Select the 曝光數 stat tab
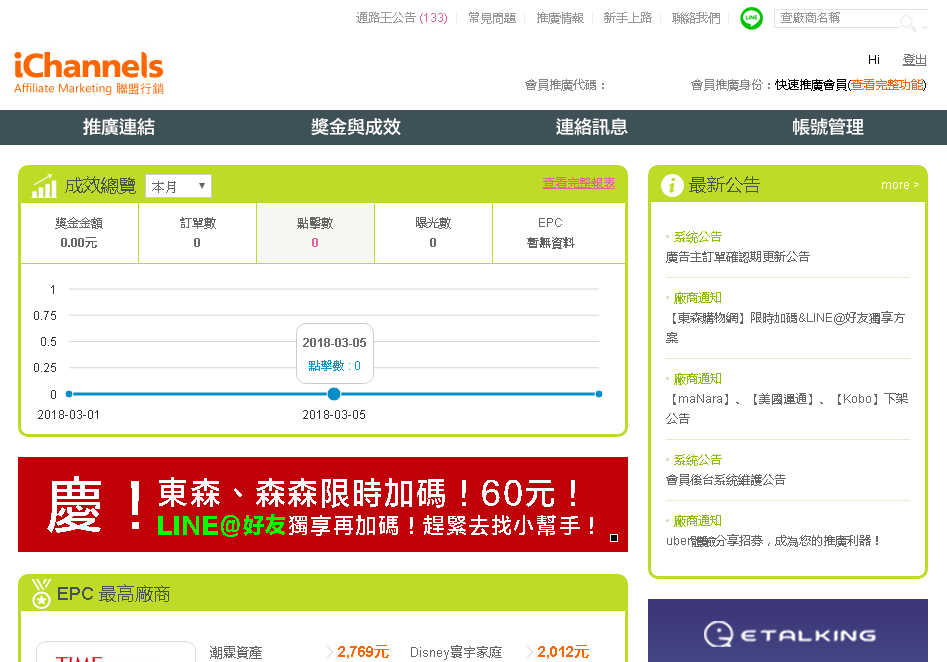947x662 pixels. [433, 233]
